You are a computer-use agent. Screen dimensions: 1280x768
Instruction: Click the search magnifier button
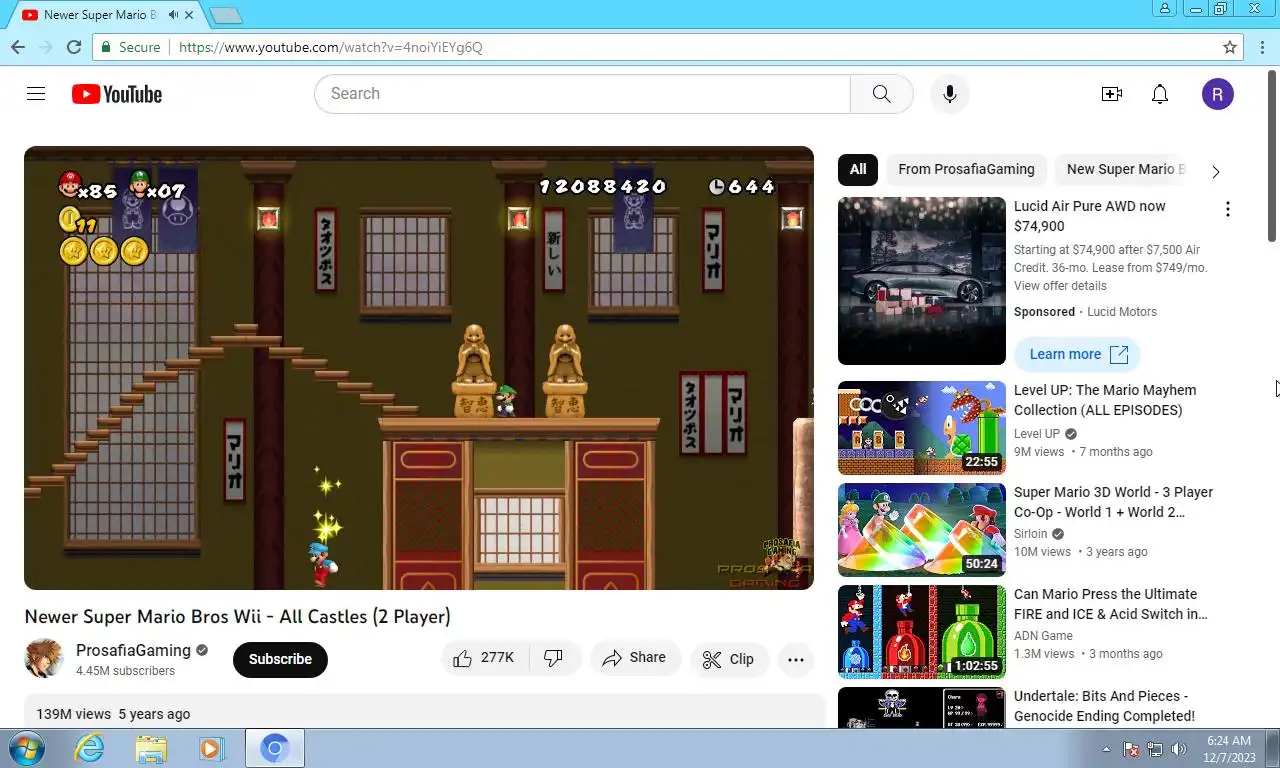coord(881,94)
